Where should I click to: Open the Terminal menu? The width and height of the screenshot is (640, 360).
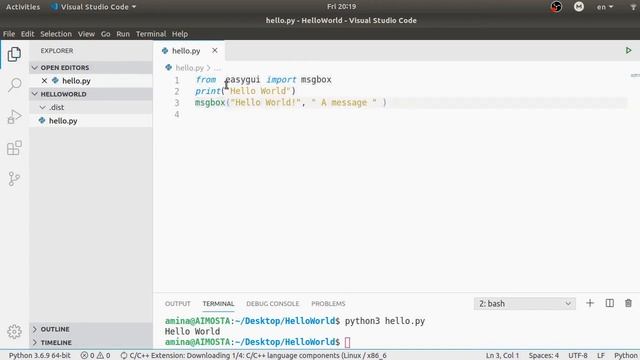pos(151,34)
